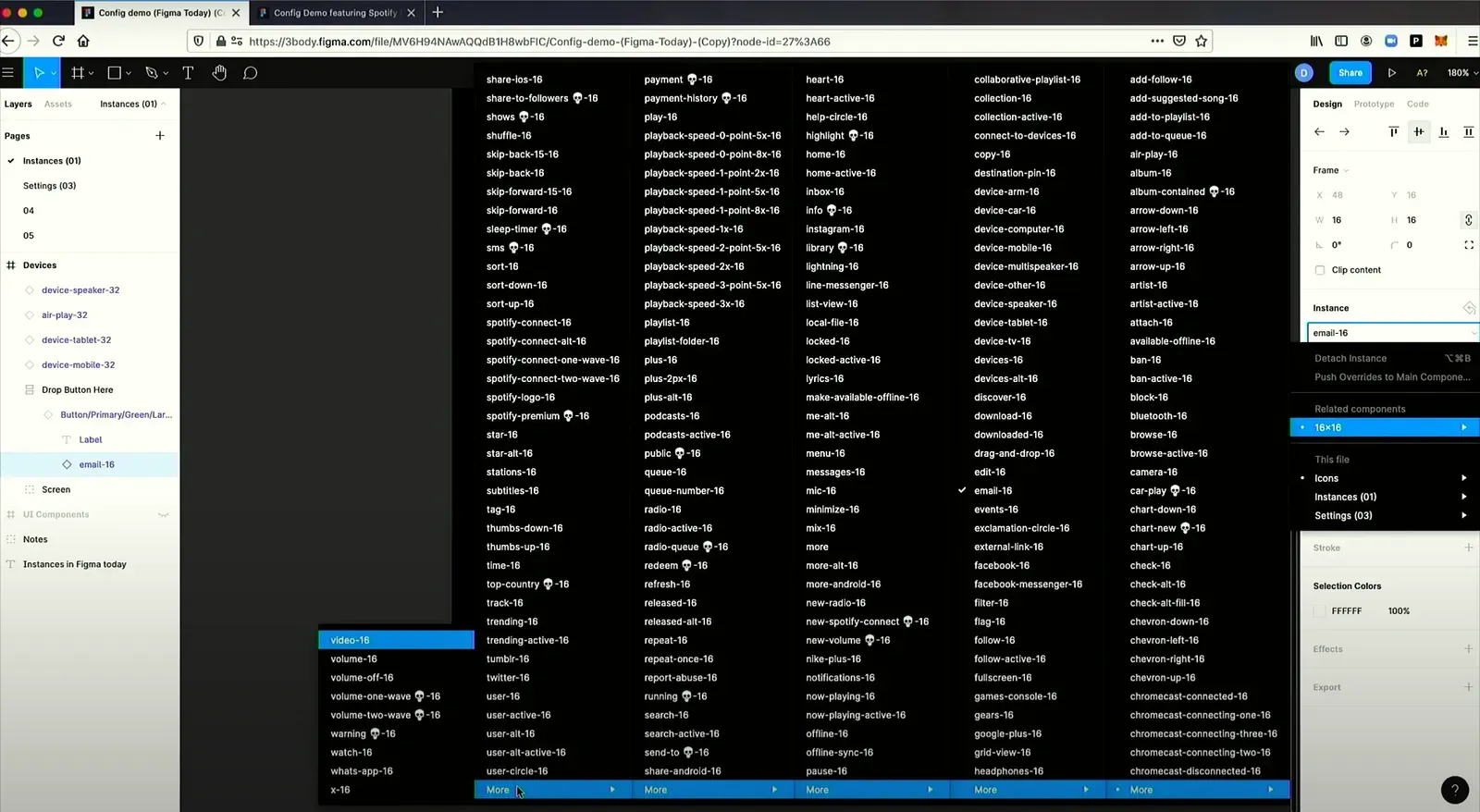Add a stroke with the plus button

click(1468, 547)
